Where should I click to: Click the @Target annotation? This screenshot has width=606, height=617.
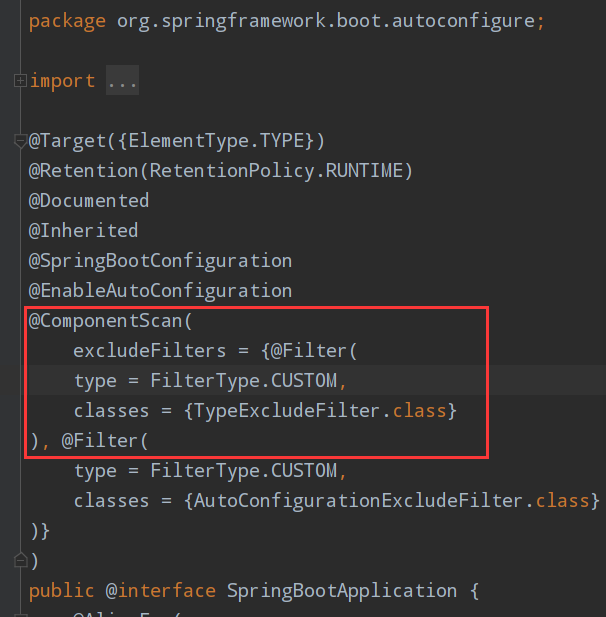point(68,141)
